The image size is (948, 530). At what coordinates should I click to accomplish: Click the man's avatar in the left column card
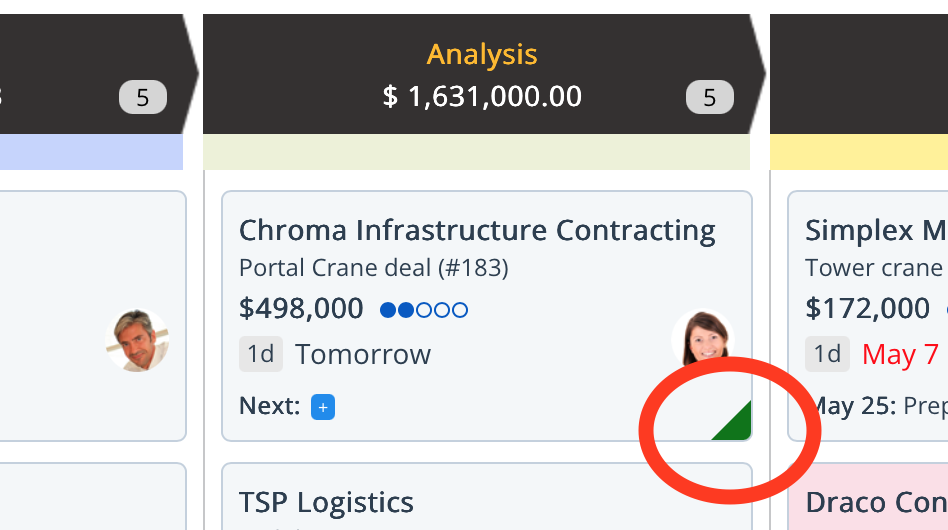coord(137,340)
